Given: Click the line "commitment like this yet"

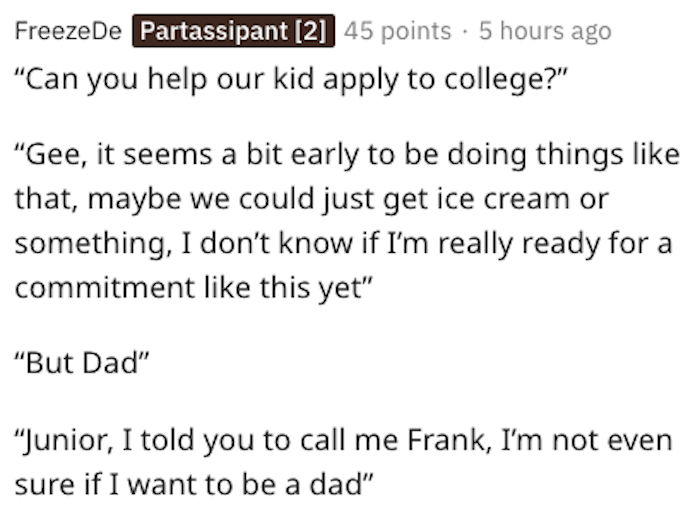Looking at the screenshot, I should pyautogui.click(x=193, y=287).
